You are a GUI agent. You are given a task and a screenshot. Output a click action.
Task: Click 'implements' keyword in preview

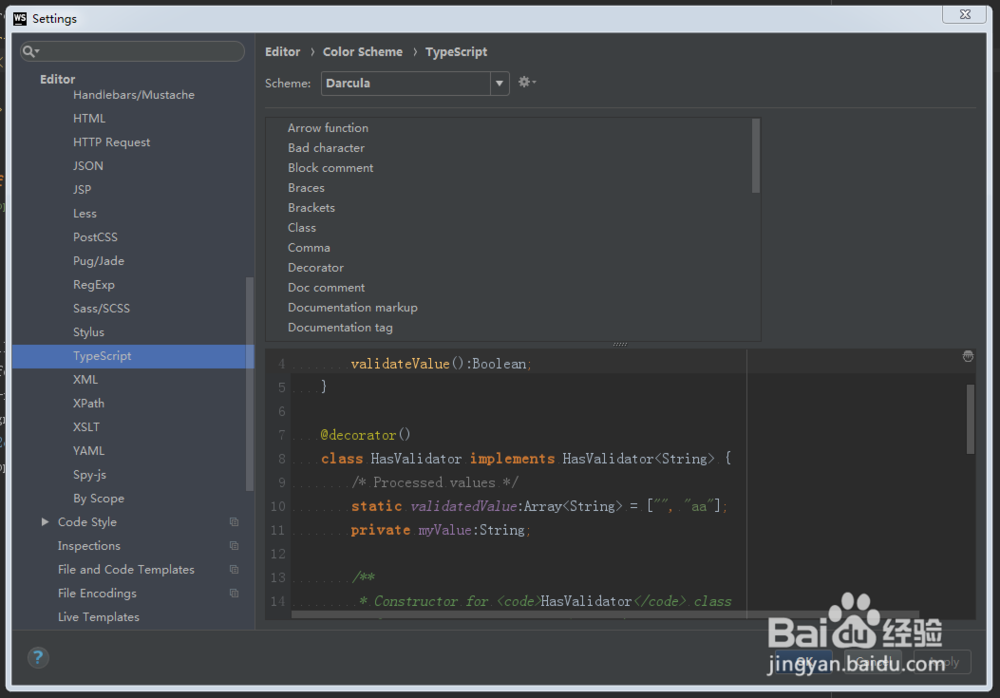click(512, 459)
